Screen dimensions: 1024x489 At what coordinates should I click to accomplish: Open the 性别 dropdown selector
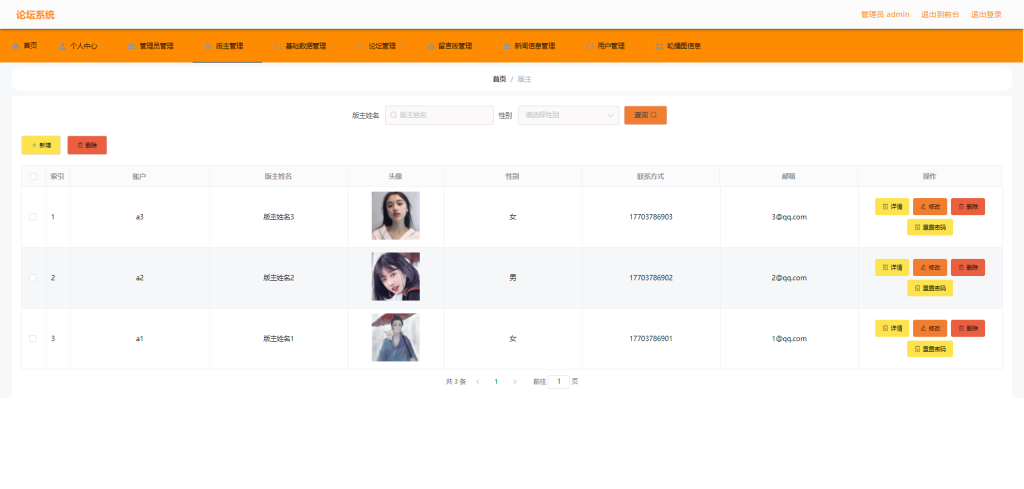(568, 115)
